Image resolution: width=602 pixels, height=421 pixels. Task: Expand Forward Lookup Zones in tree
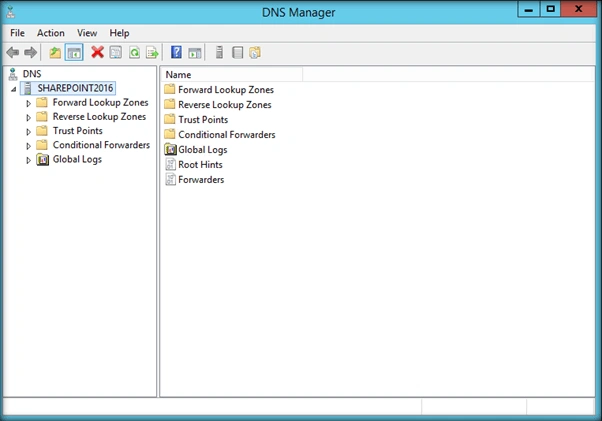click(x=28, y=103)
